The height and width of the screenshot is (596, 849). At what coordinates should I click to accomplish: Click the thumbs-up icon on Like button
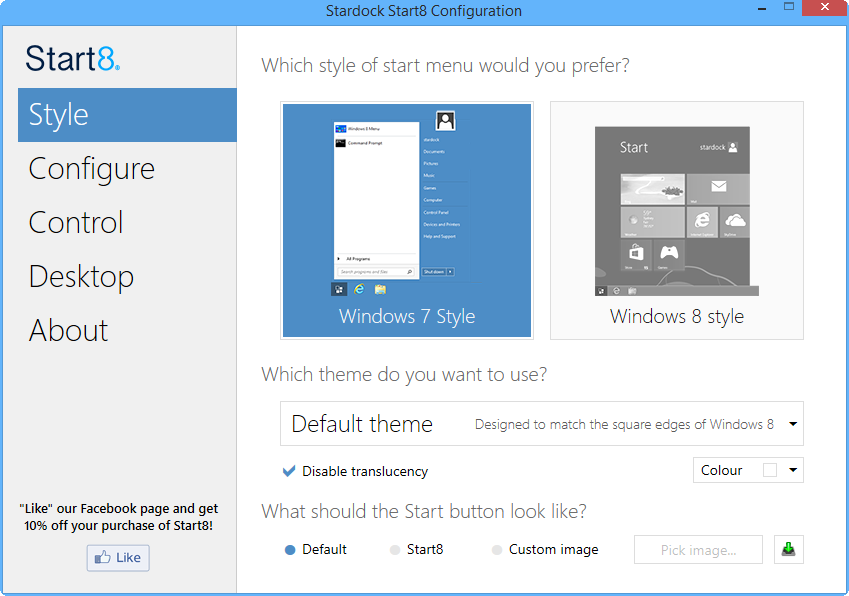(x=102, y=557)
